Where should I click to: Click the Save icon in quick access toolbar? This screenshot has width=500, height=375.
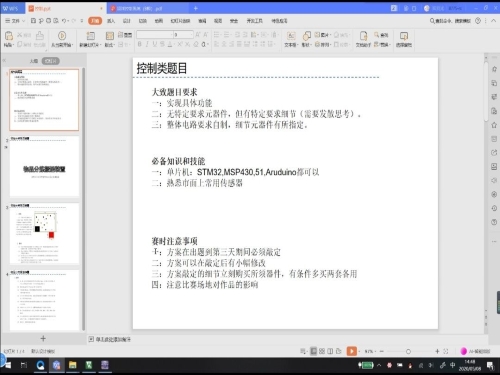[x=33, y=21]
